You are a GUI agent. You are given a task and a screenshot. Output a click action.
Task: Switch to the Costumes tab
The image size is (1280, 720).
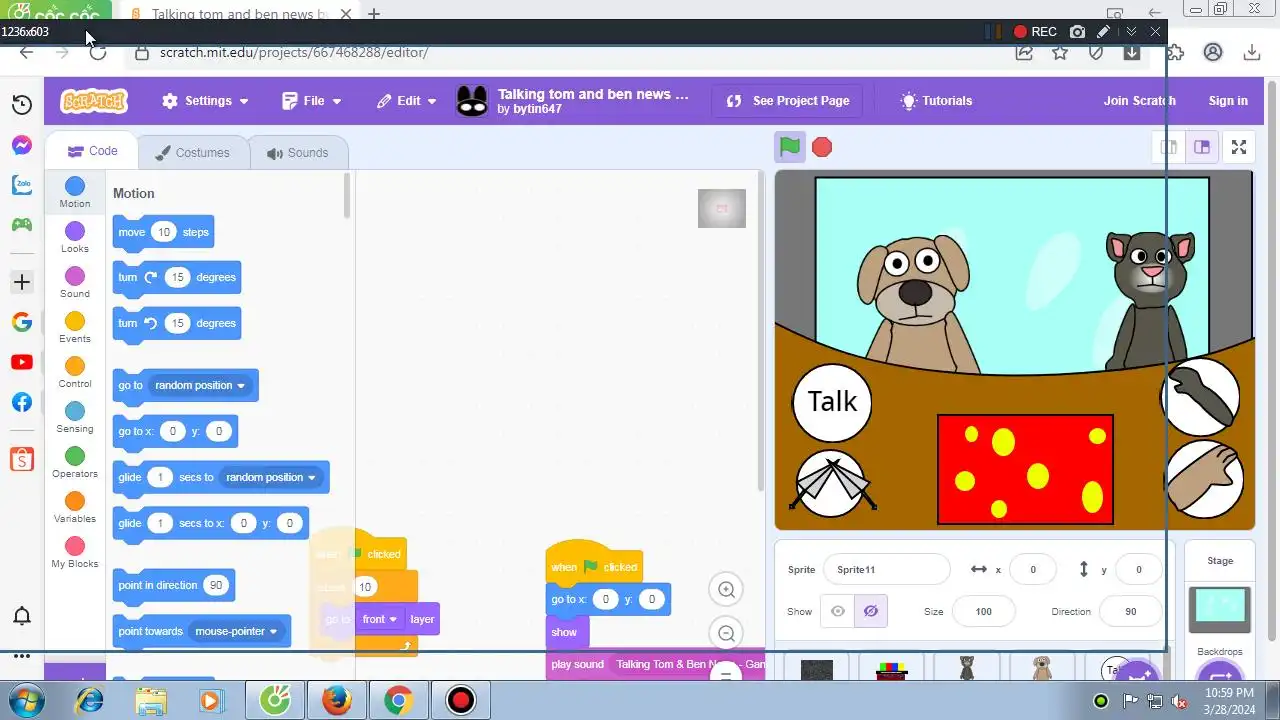pos(193,152)
